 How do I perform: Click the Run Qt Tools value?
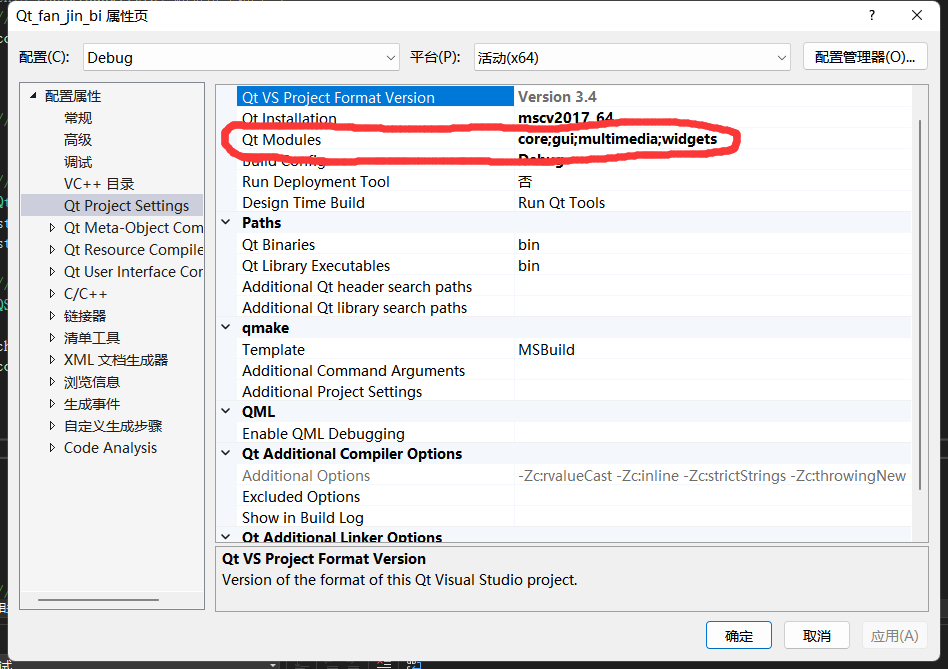561,202
